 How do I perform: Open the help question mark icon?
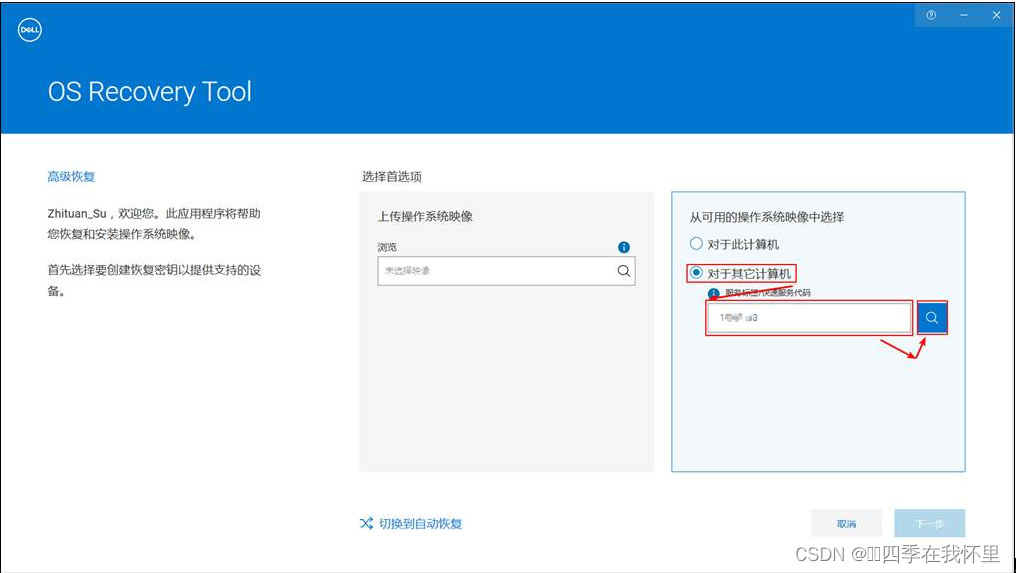coord(931,15)
